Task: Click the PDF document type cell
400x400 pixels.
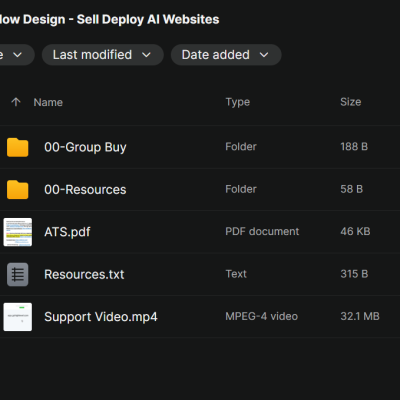Action: click(262, 231)
